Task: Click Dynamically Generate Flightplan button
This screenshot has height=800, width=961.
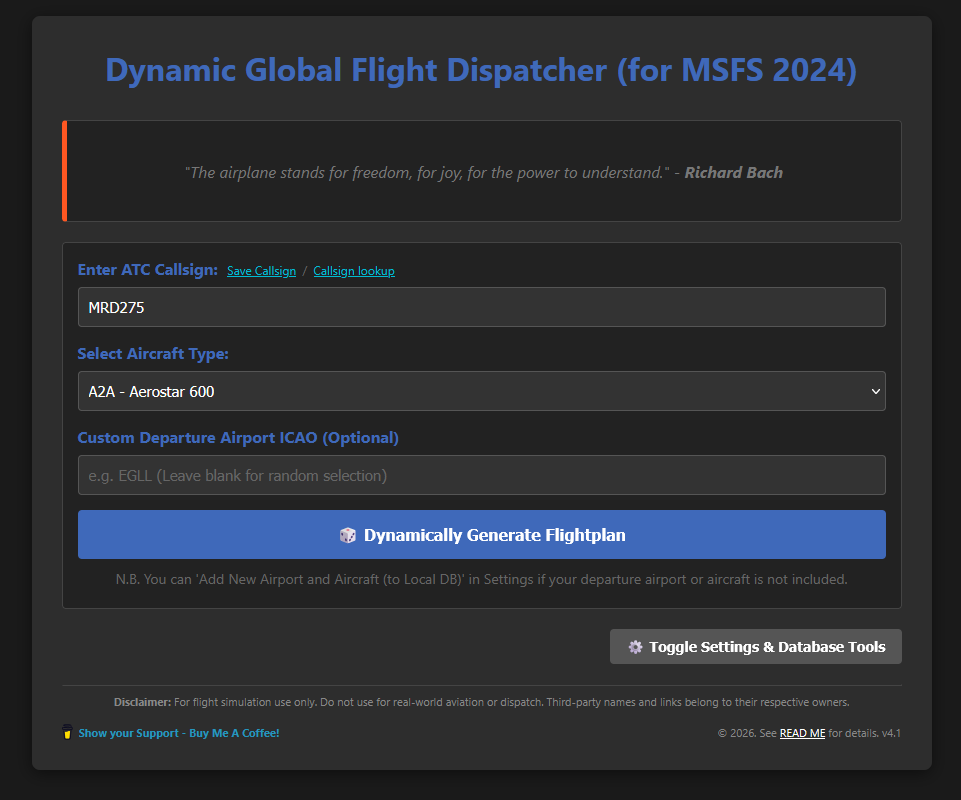Action: coord(482,535)
